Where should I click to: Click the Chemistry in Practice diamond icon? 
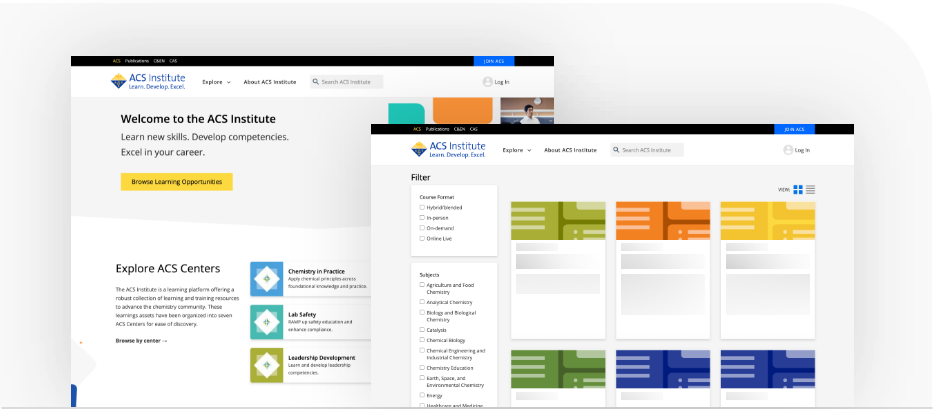point(266,279)
